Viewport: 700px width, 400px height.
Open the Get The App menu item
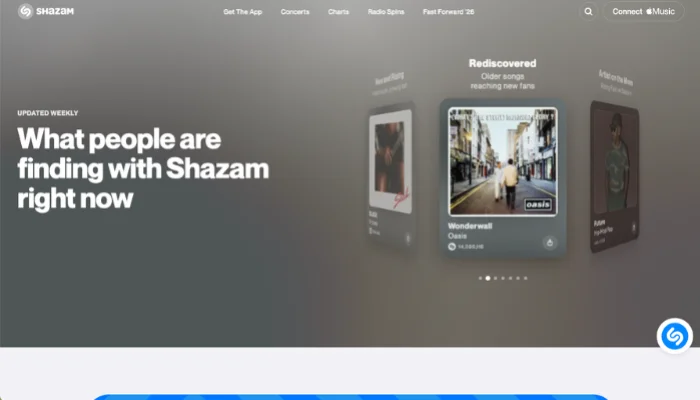tap(242, 12)
